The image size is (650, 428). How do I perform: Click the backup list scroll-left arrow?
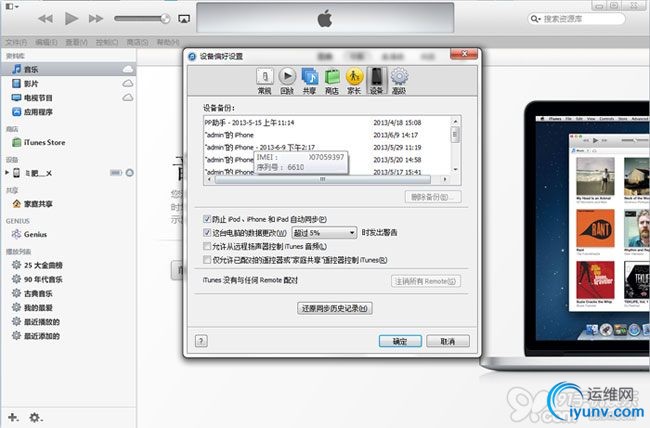pos(209,179)
